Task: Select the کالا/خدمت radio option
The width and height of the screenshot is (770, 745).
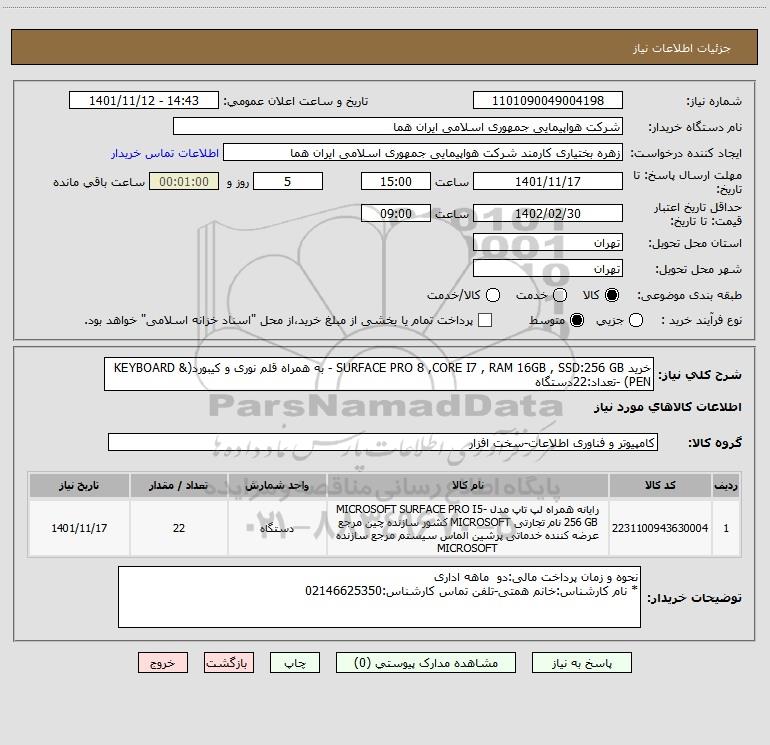Action: [493, 295]
